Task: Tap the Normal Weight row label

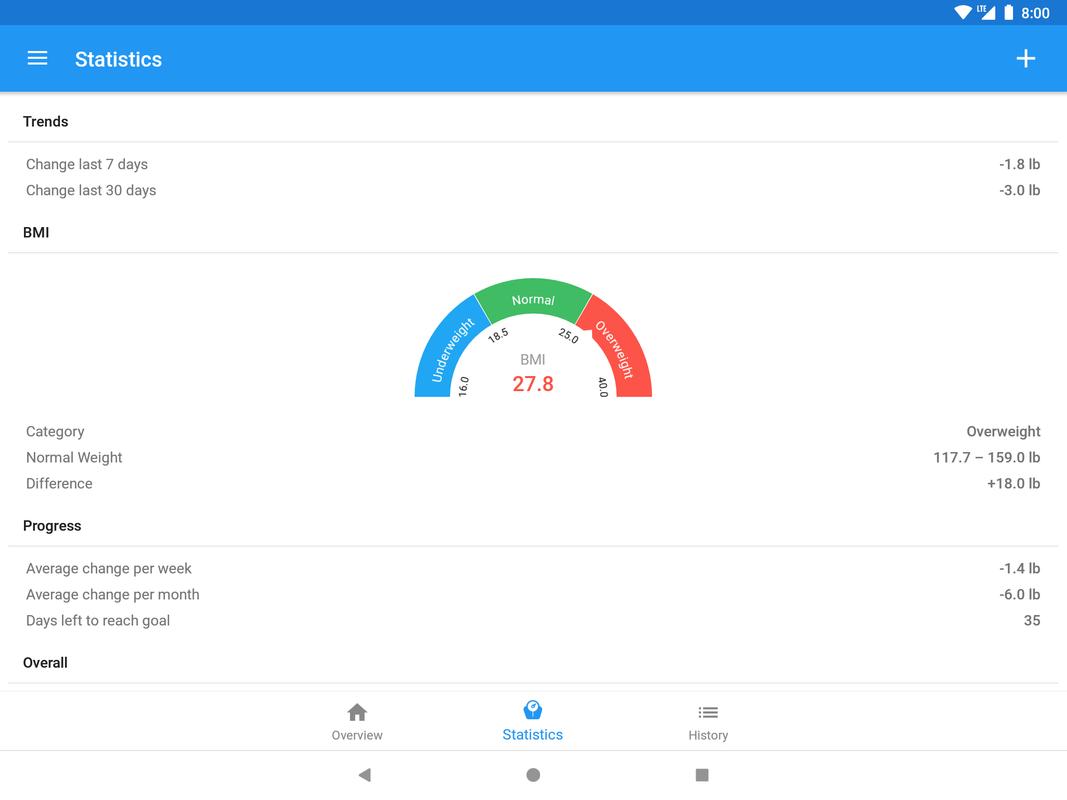Action: (x=74, y=457)
